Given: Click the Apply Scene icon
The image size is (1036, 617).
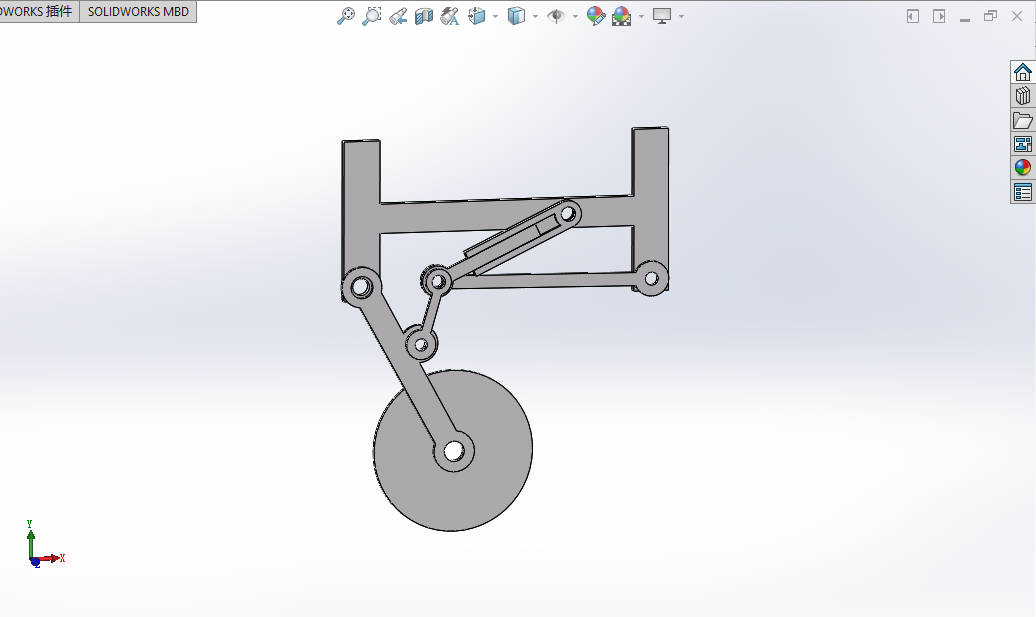Looking at the screenshot, I should [x=622, y=16].
